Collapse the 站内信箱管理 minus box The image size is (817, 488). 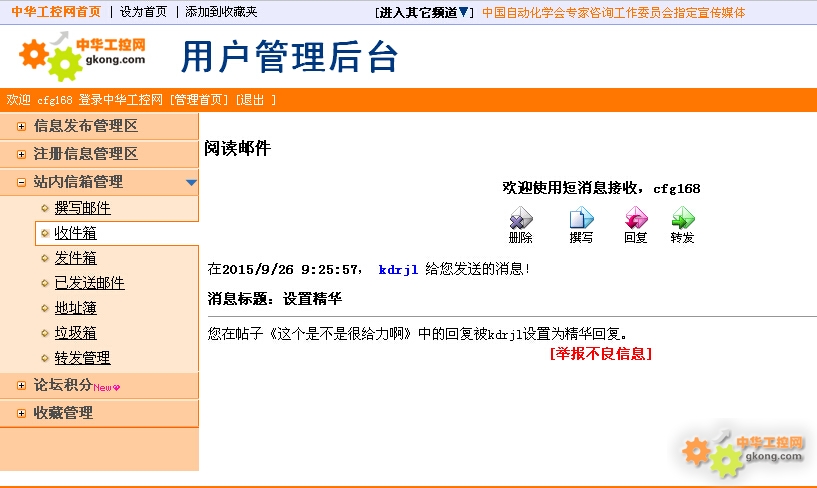21,182
